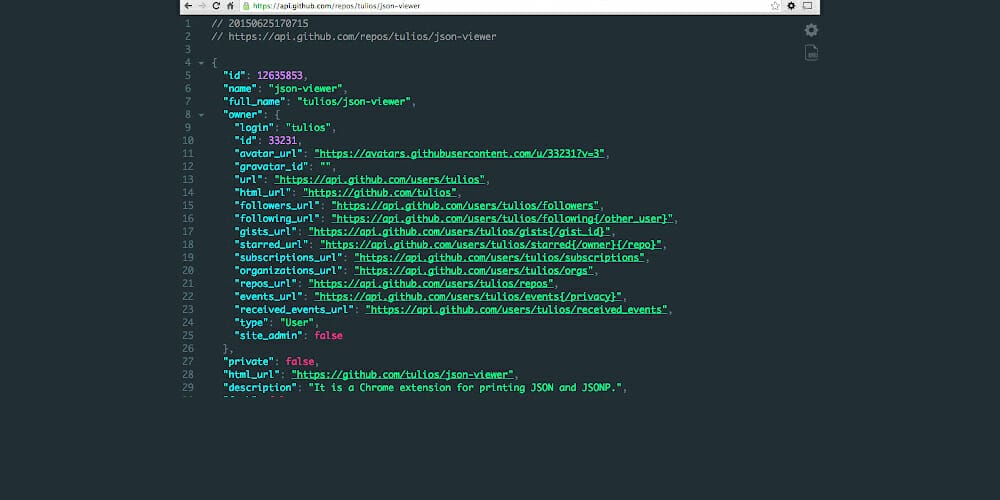The height and width of the screenshot is (500, 1000).
Task: Open the followers_url link
Action: point(465,205)
